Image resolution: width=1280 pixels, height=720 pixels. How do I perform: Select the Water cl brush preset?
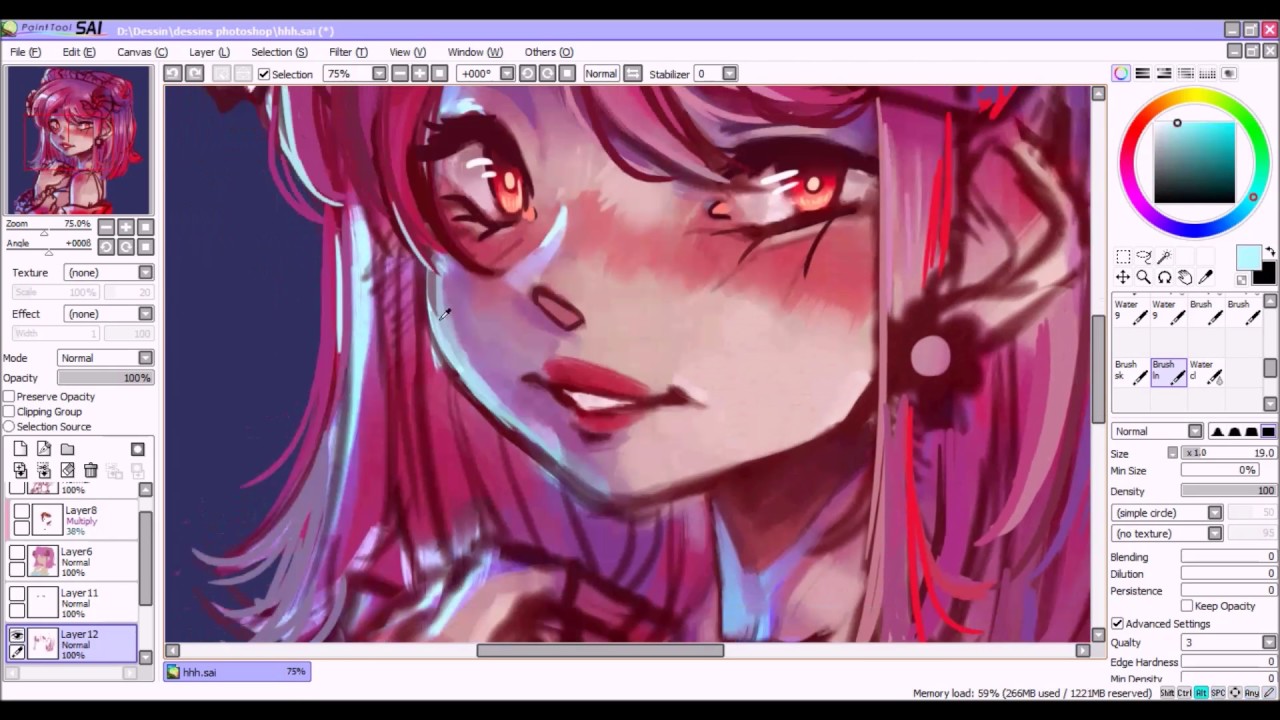1206,372
